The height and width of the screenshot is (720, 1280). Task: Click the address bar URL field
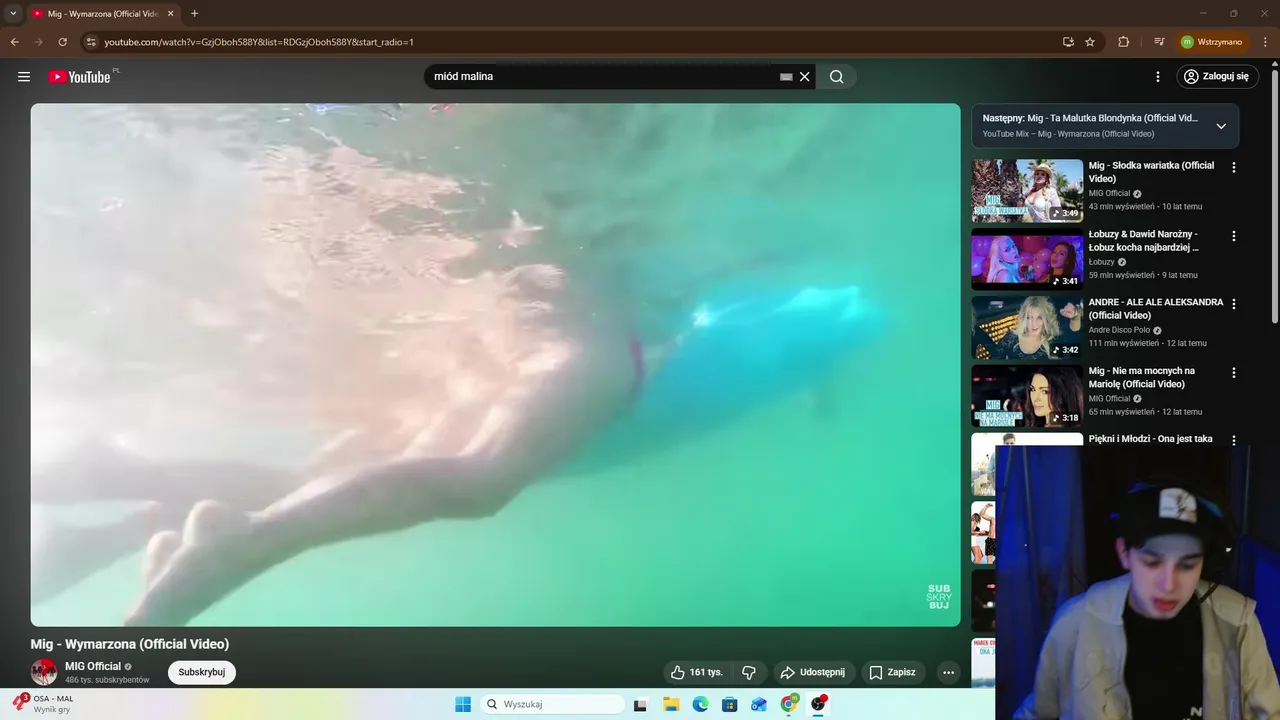tap(570, 42)
